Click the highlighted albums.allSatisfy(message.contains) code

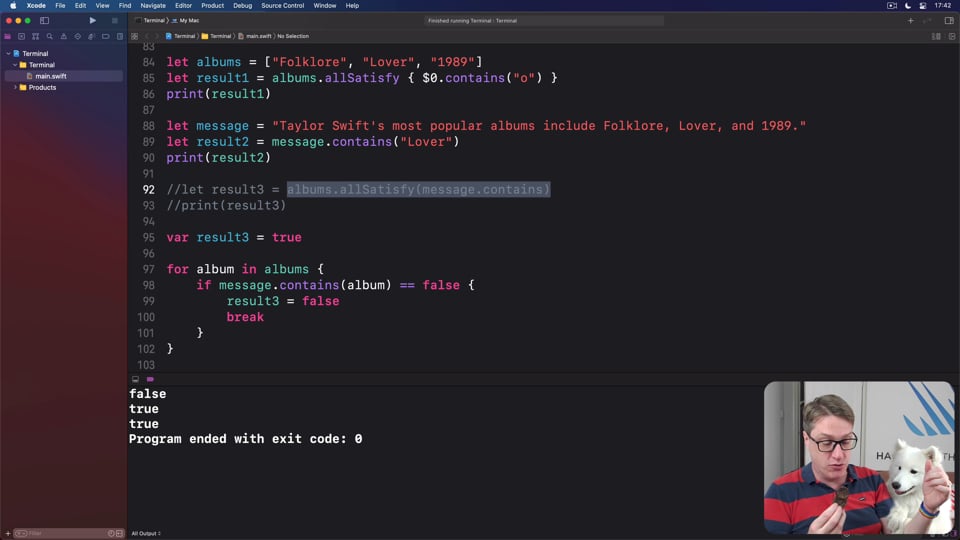click(x=419, y=190)
